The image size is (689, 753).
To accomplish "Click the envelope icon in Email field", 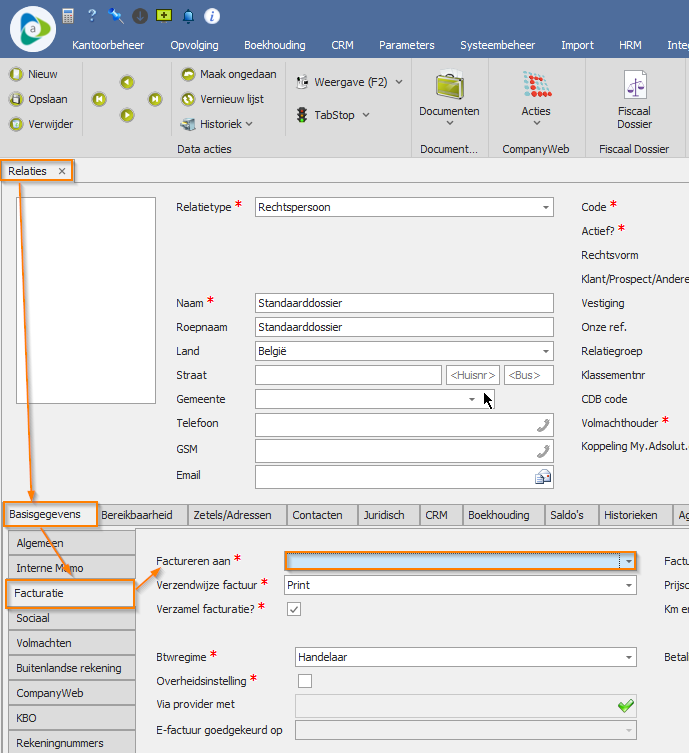I will 543,477.
